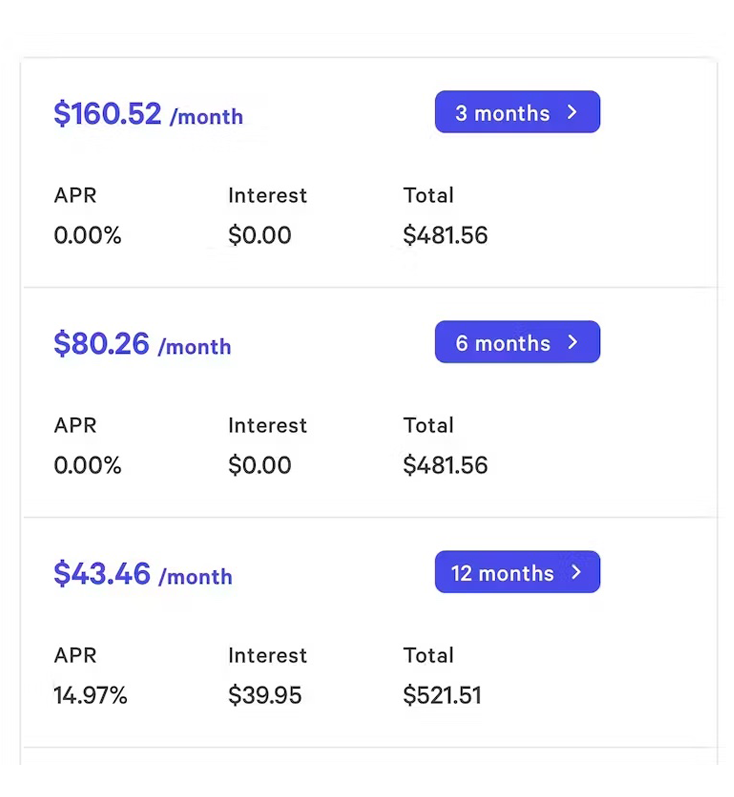Image resolution: width=734 pixels, height=797 pixels.
Task: Click the $39.95 interest amount
Action: 265,695
